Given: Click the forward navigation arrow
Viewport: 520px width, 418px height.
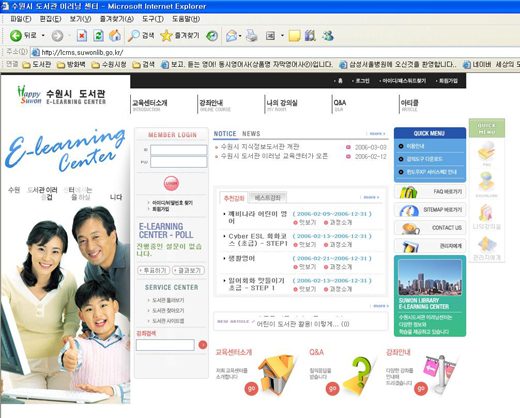Looking at the screenshot, I should pyautogui.click(x=57, y=36).
